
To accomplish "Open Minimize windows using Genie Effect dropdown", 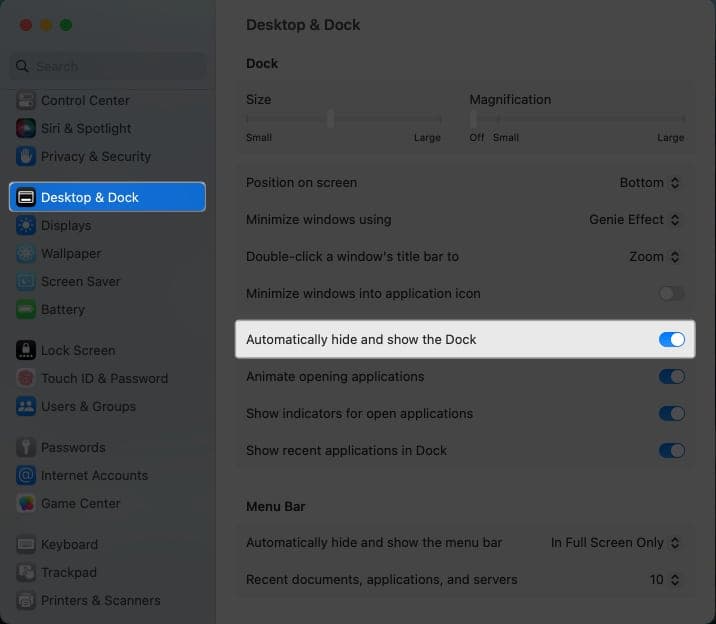I will click(635, 220).
